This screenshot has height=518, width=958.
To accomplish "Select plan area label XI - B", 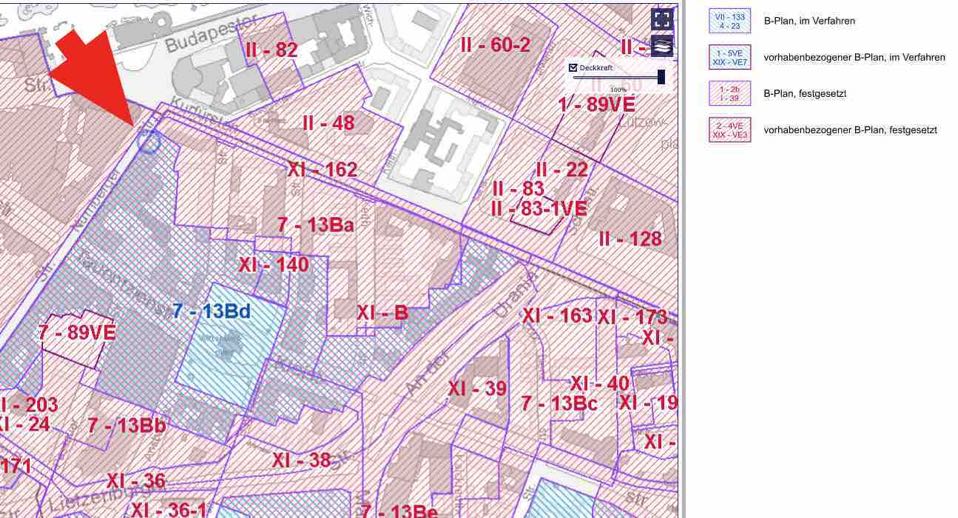I will tap(382, 313).
